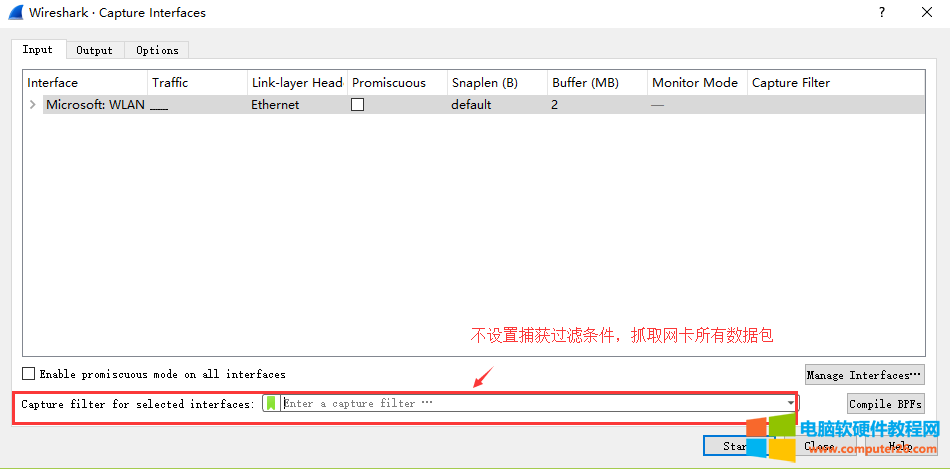Select the Microsoft: WLAN interface name
The width and height of the screenshot is (950, 469).
[x=95, y=105]
